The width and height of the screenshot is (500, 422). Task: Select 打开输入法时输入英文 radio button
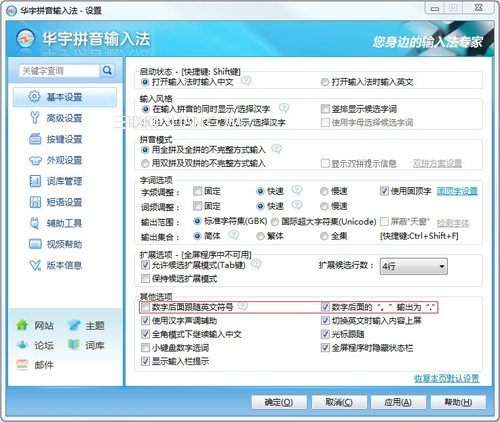click(324, 82)
